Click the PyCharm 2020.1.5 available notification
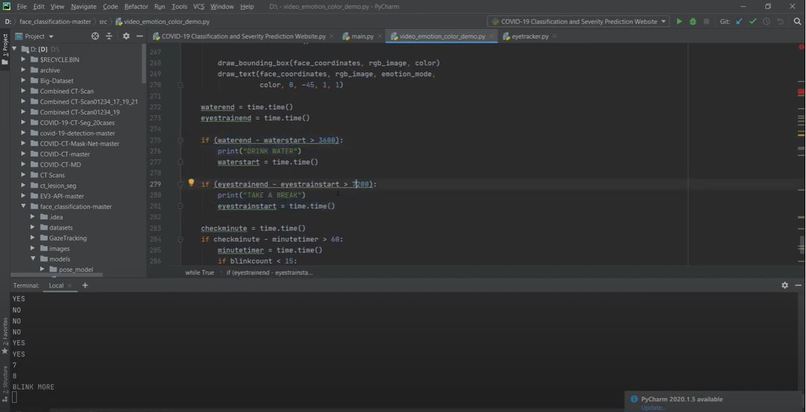Screen dimensions: 806x412 [682, 399]
